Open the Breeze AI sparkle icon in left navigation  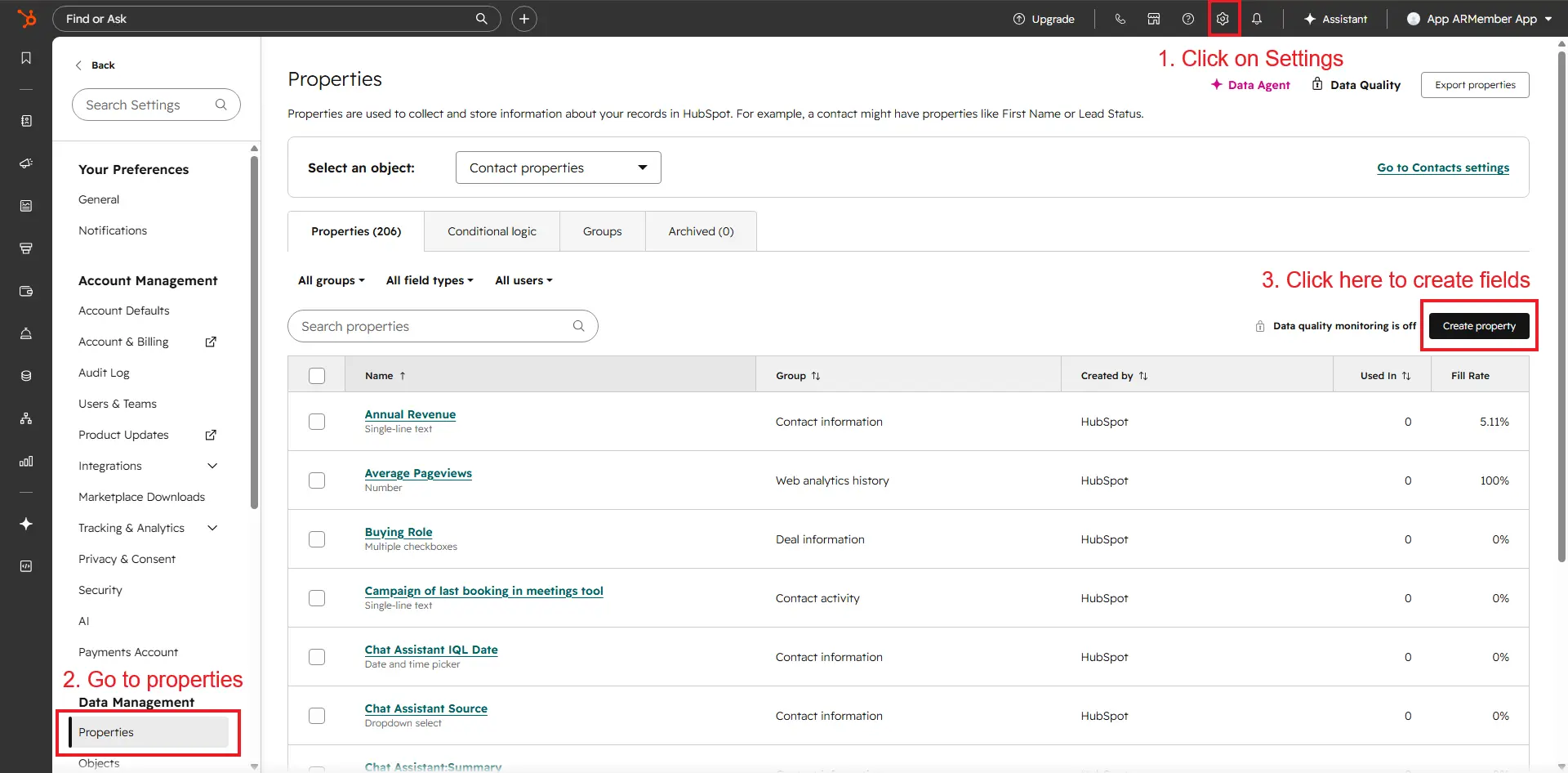[26, 524]
